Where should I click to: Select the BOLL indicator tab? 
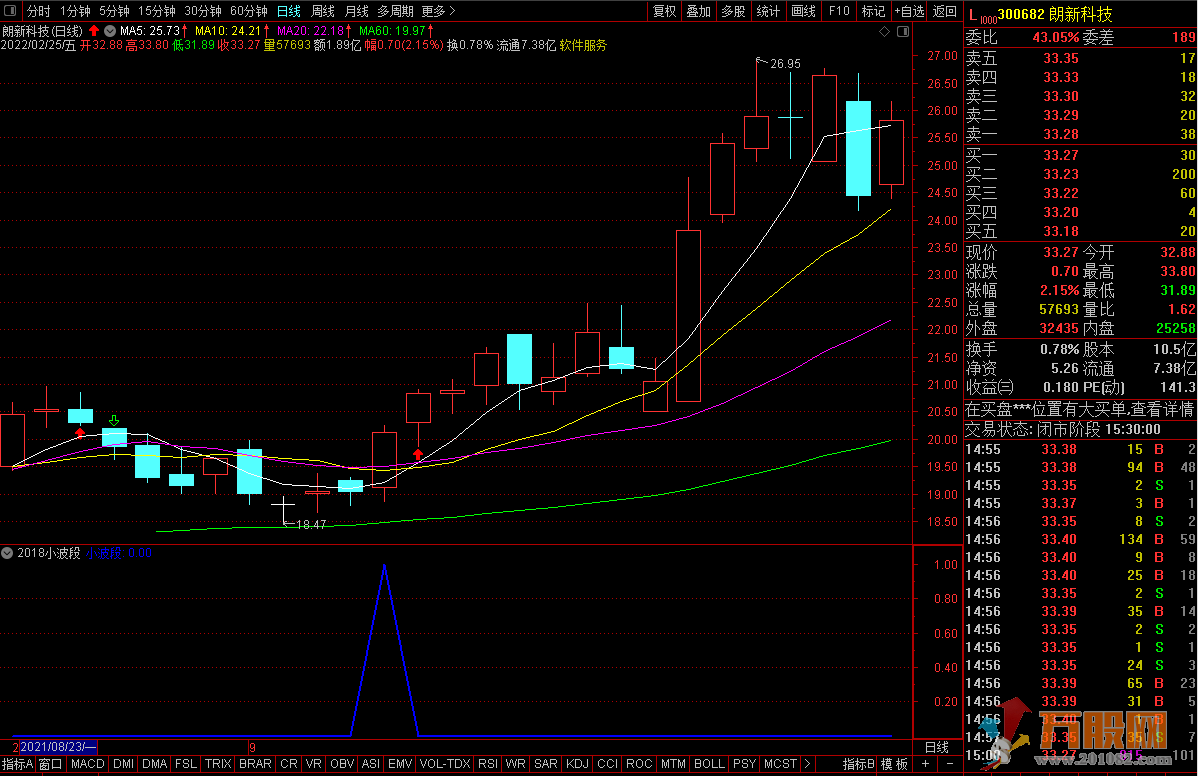709,764
